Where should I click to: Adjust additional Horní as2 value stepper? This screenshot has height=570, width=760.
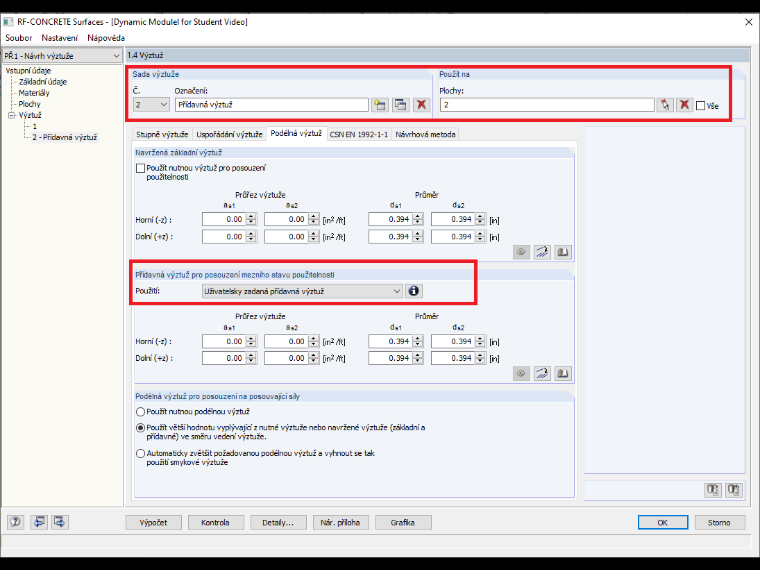(x=314, y=341)
